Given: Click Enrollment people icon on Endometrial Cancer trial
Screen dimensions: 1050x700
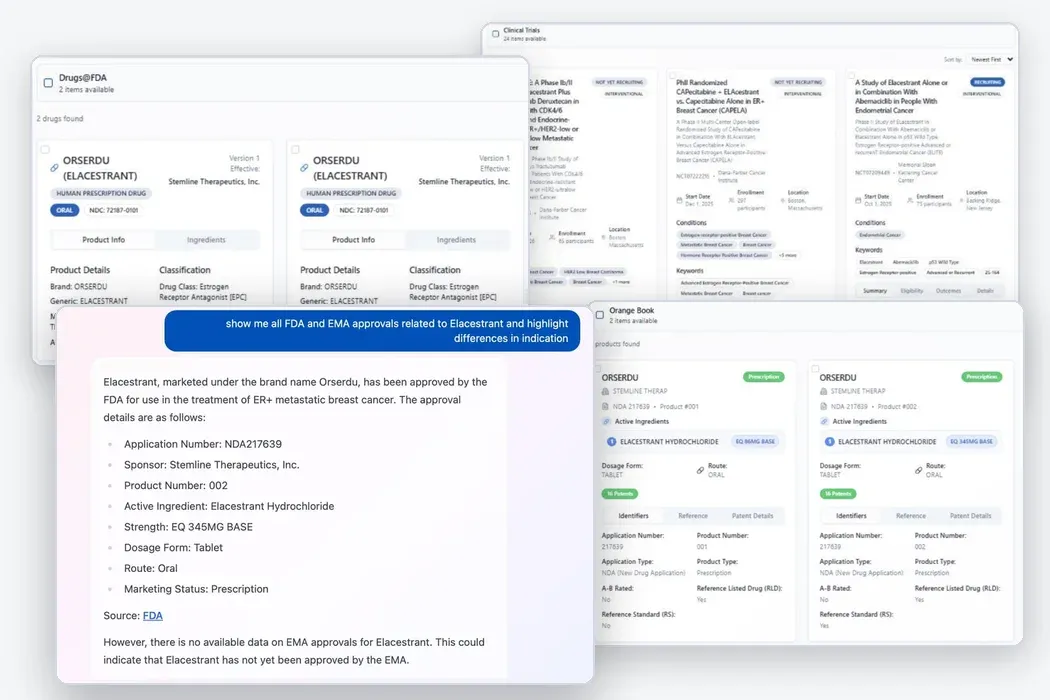Looking at the screenshot, I should [909, 200].
